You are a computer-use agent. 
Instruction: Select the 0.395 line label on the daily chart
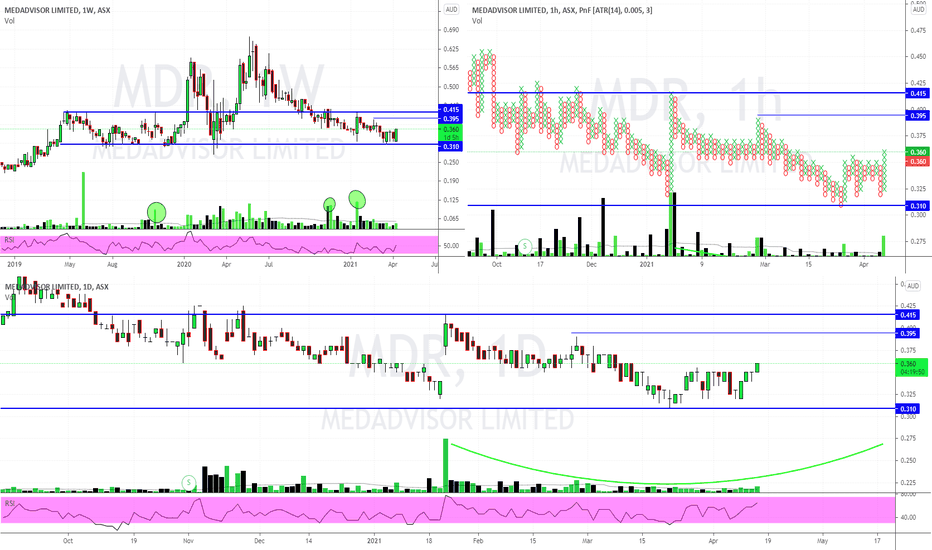tap(908, 334)
